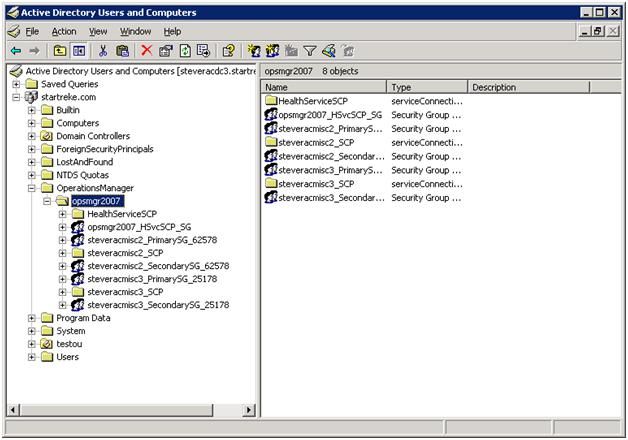This screenshot has width=628, height=440.
Task: Select NTDS Quotas in the tree
Action: click(83, 175)
